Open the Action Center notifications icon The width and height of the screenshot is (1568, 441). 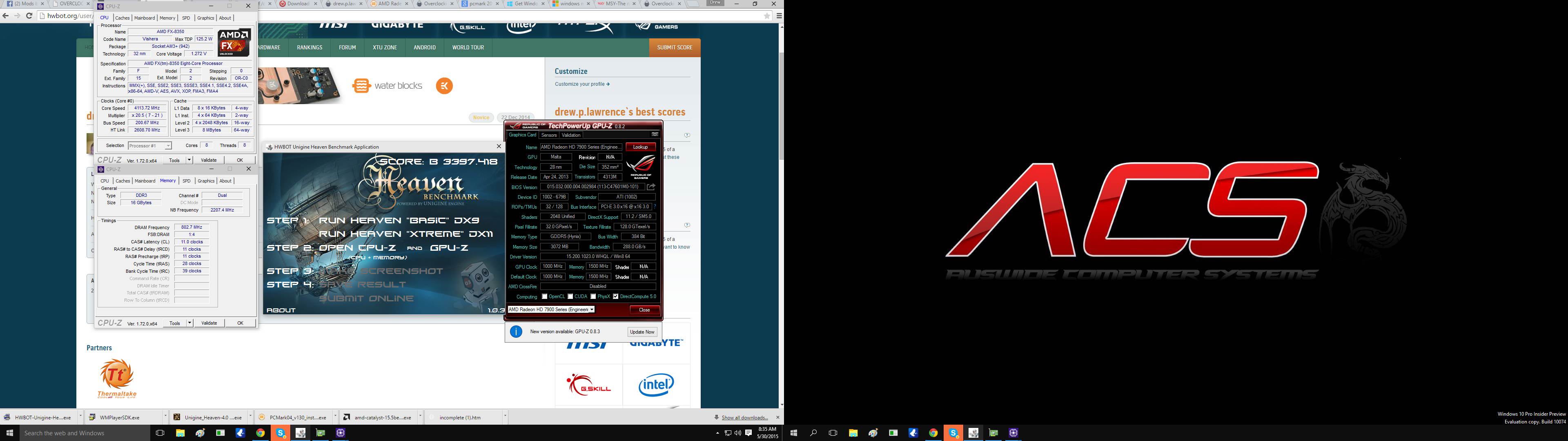[748, 433]
